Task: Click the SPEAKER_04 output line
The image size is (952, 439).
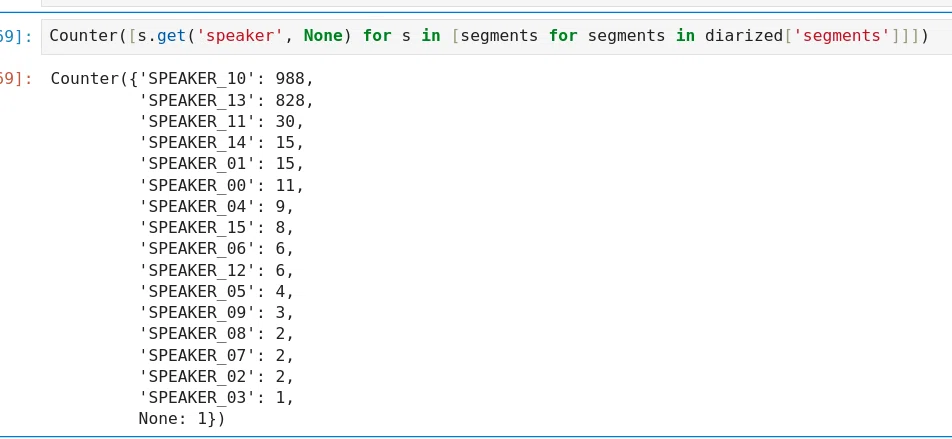Action: 216,206
